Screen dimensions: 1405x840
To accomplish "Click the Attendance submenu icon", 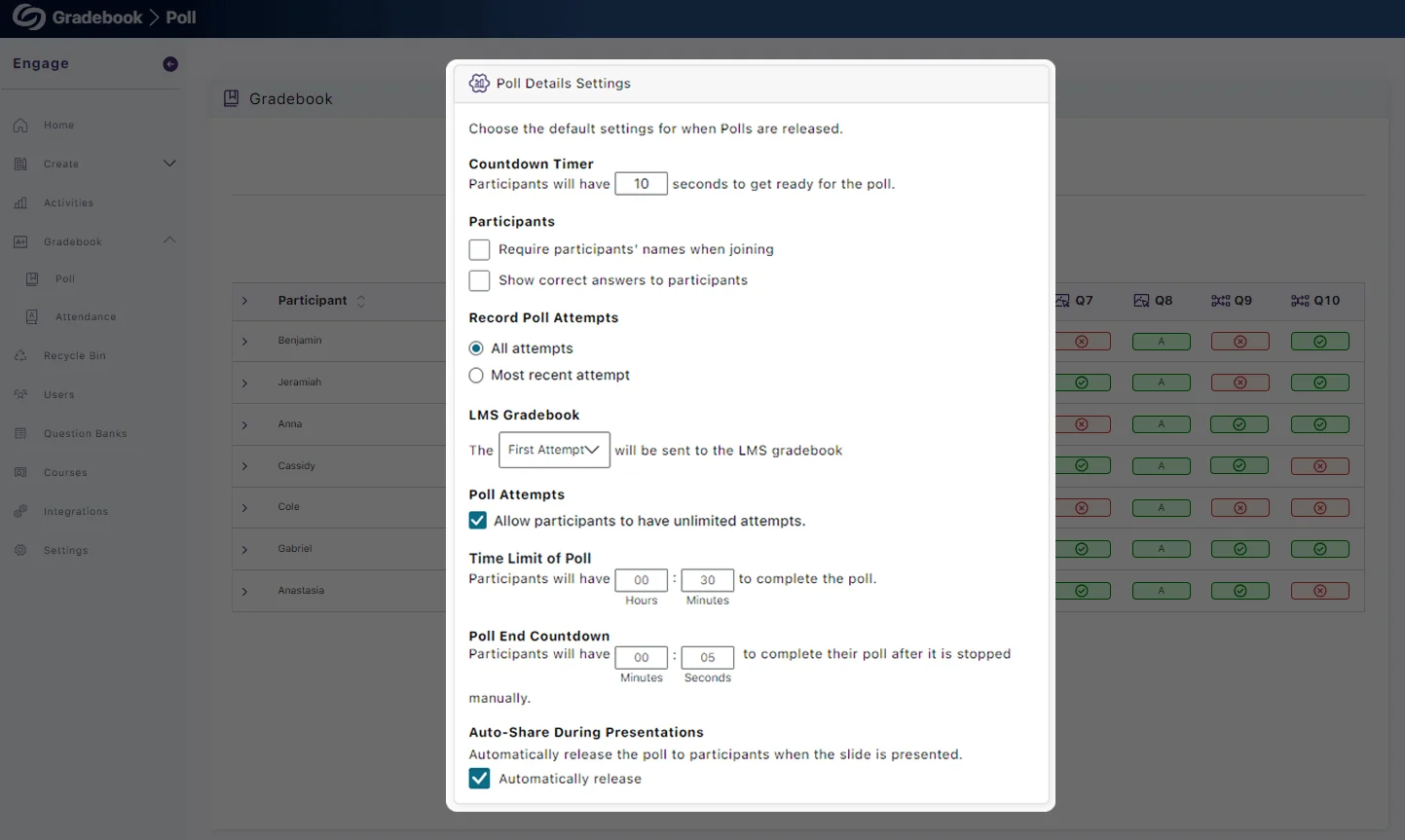I will pos(32,317).
